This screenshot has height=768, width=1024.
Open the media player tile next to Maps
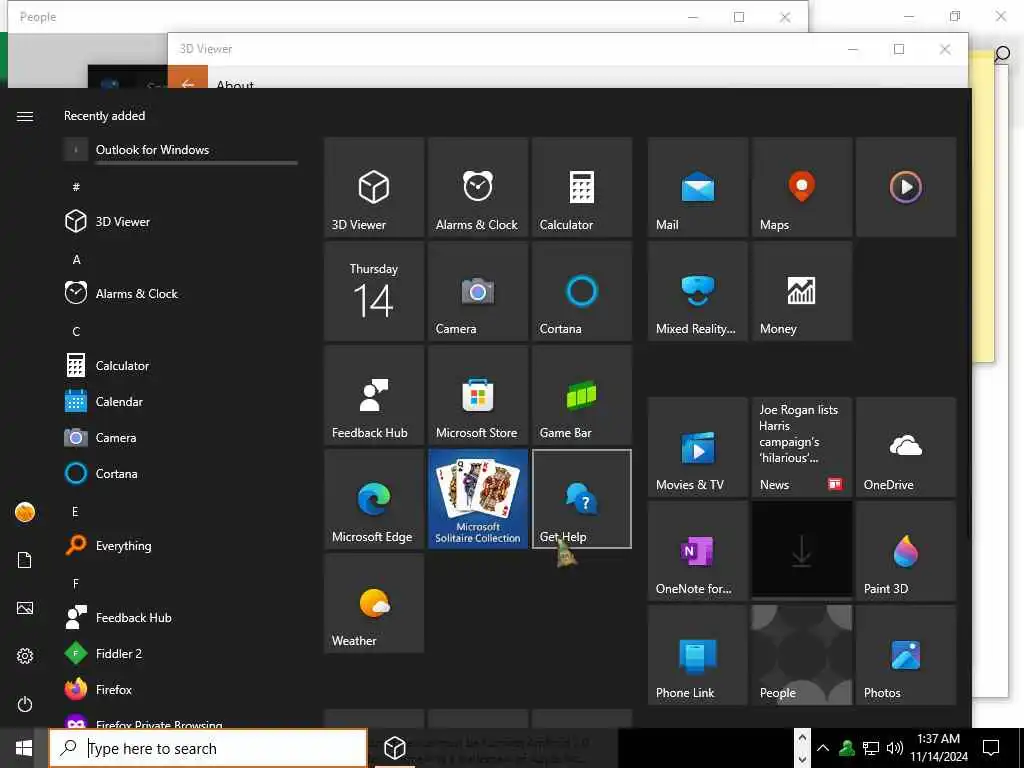[905, 187]
